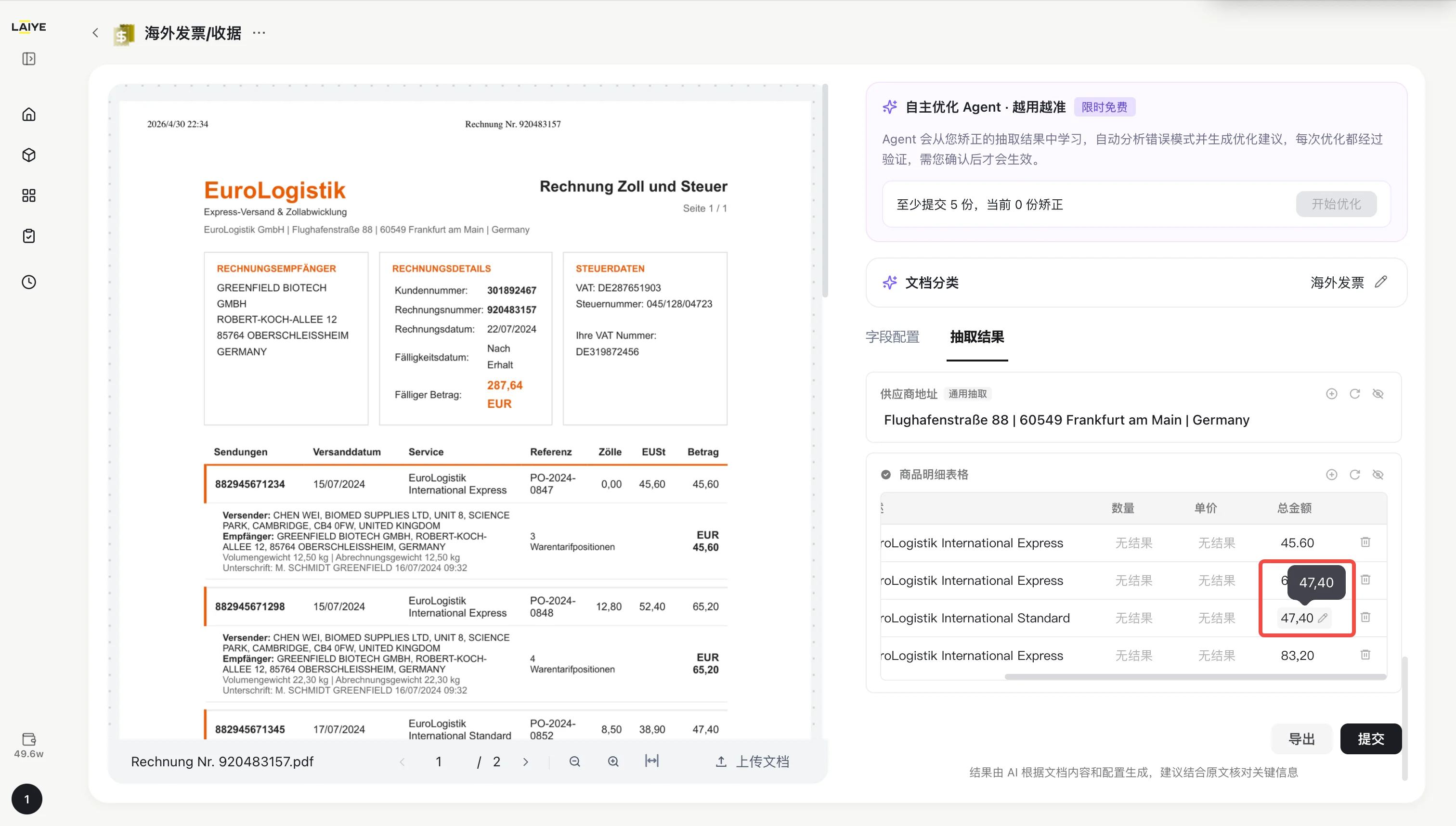1456x826 pixels.
Task: Click the 限时免费 badge
Action: pos(1104,107)
